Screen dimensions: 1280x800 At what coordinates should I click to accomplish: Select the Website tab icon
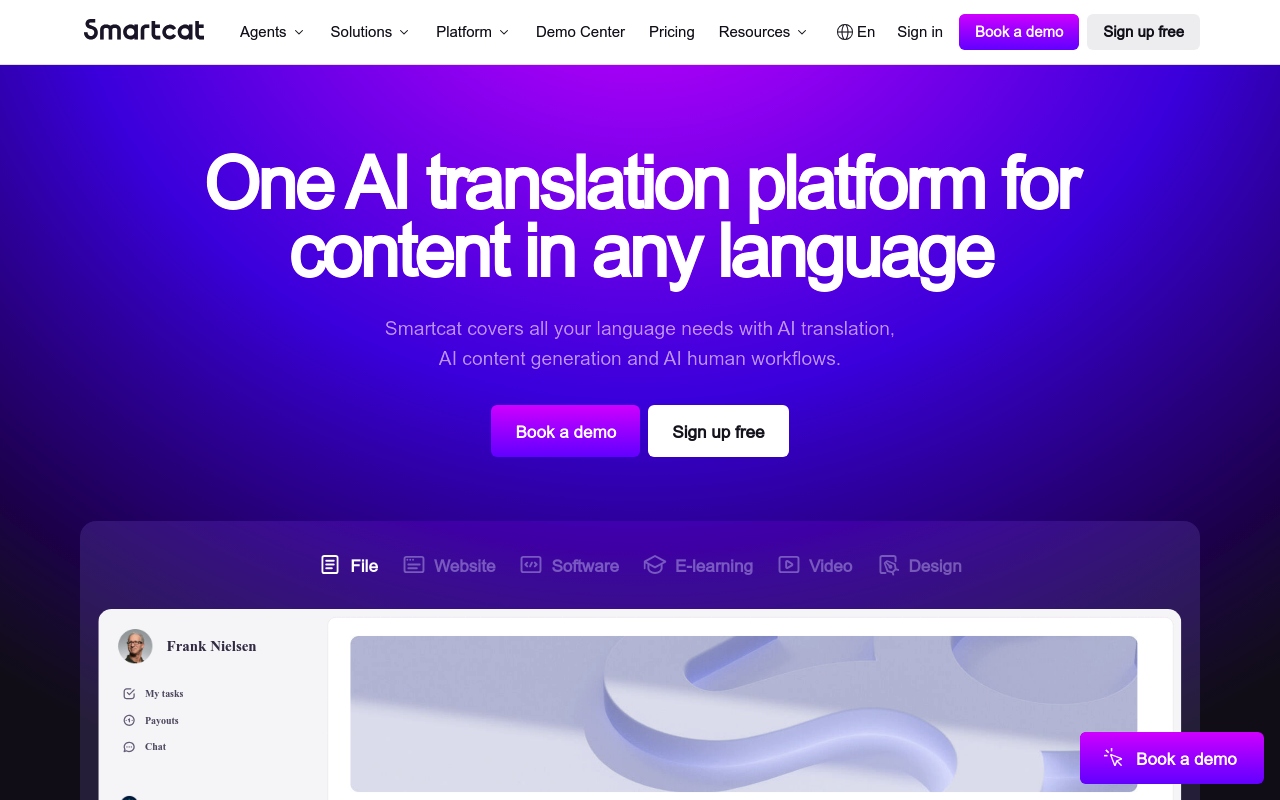click(414, 565)
